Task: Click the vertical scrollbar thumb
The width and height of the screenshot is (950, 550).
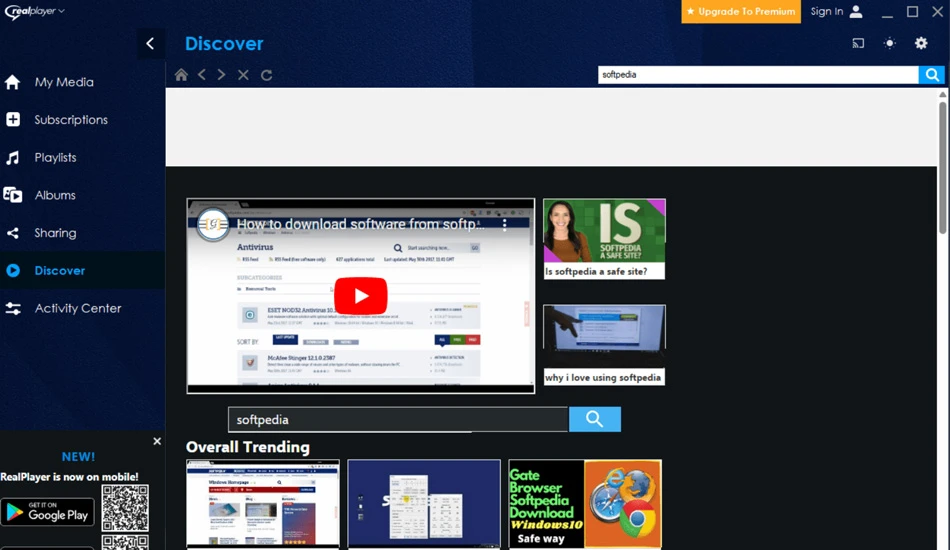Action: click(x=943, y=167)
